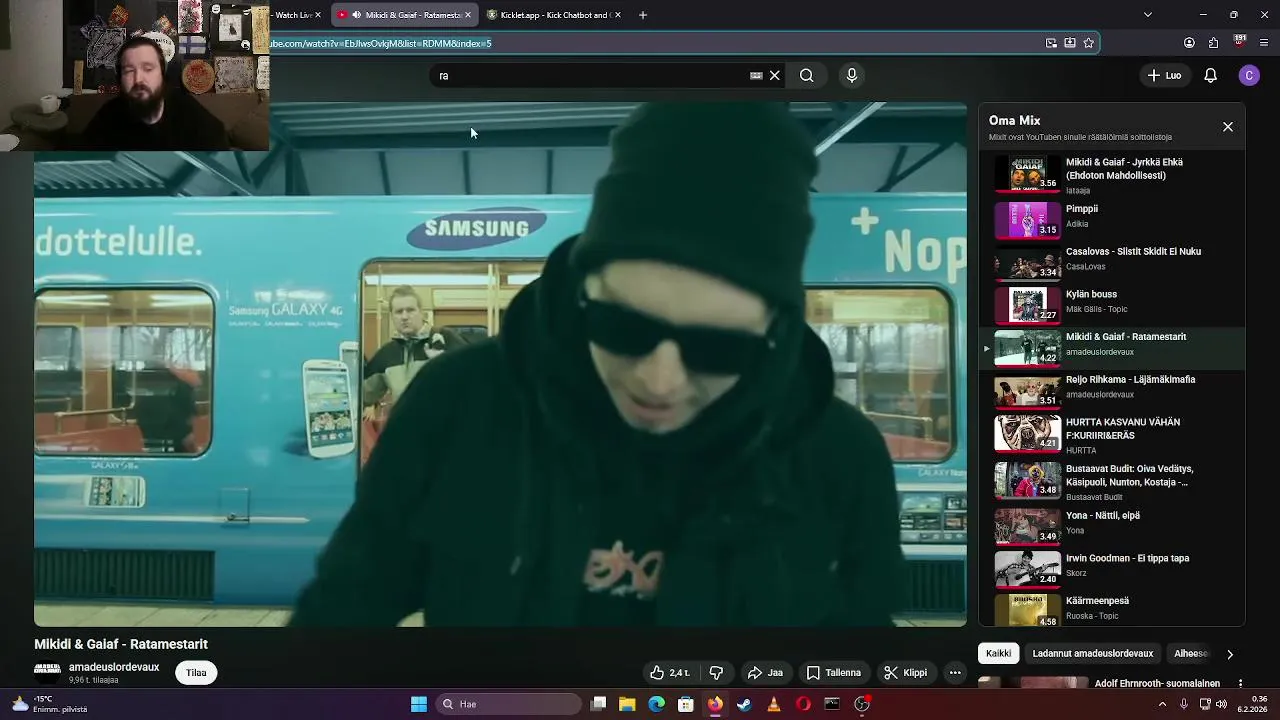
Task: Open Microsoft Store from the taskbar
Action: tap(686, 704)
